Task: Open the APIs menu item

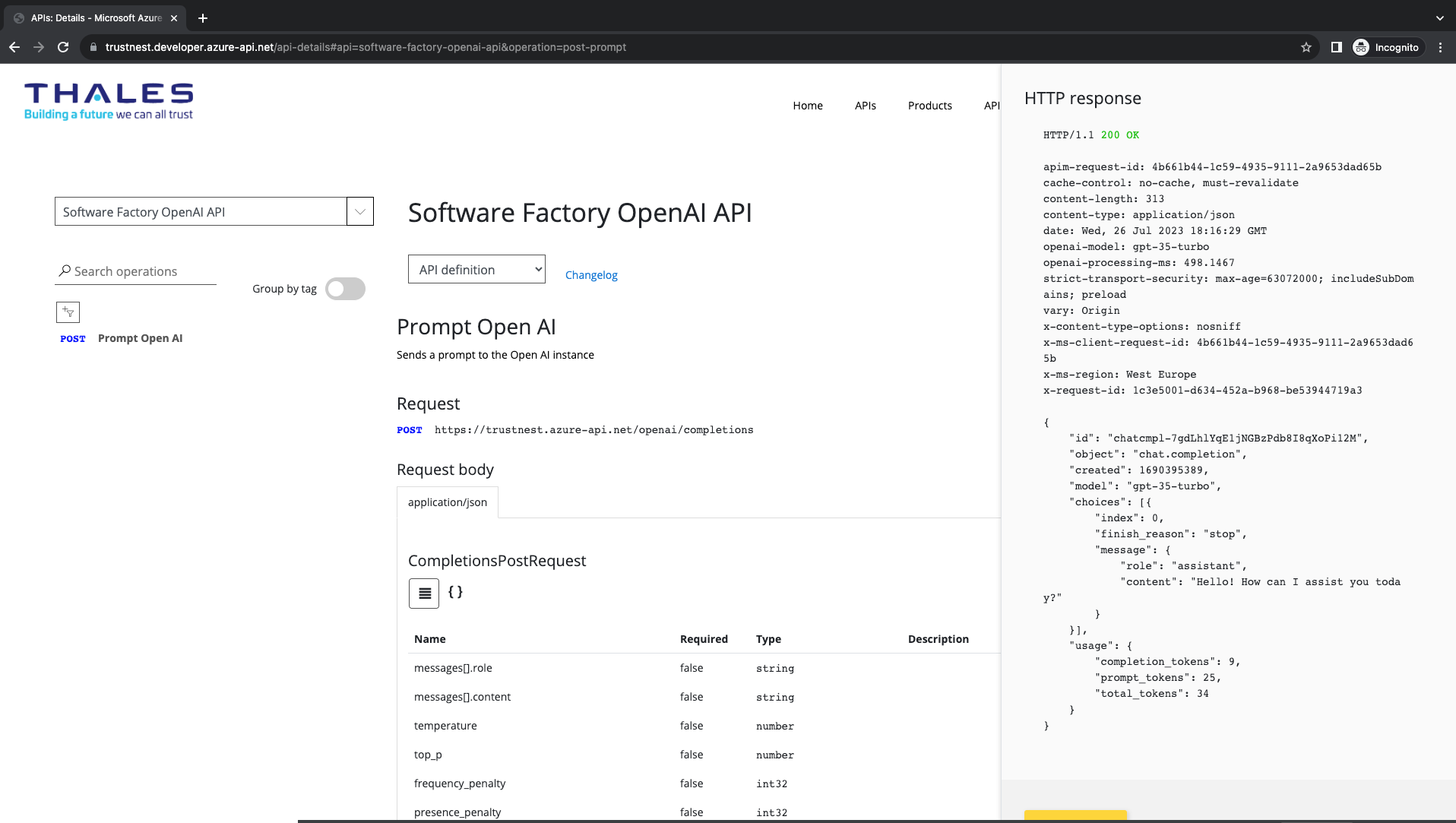Action: coord(866,106)
